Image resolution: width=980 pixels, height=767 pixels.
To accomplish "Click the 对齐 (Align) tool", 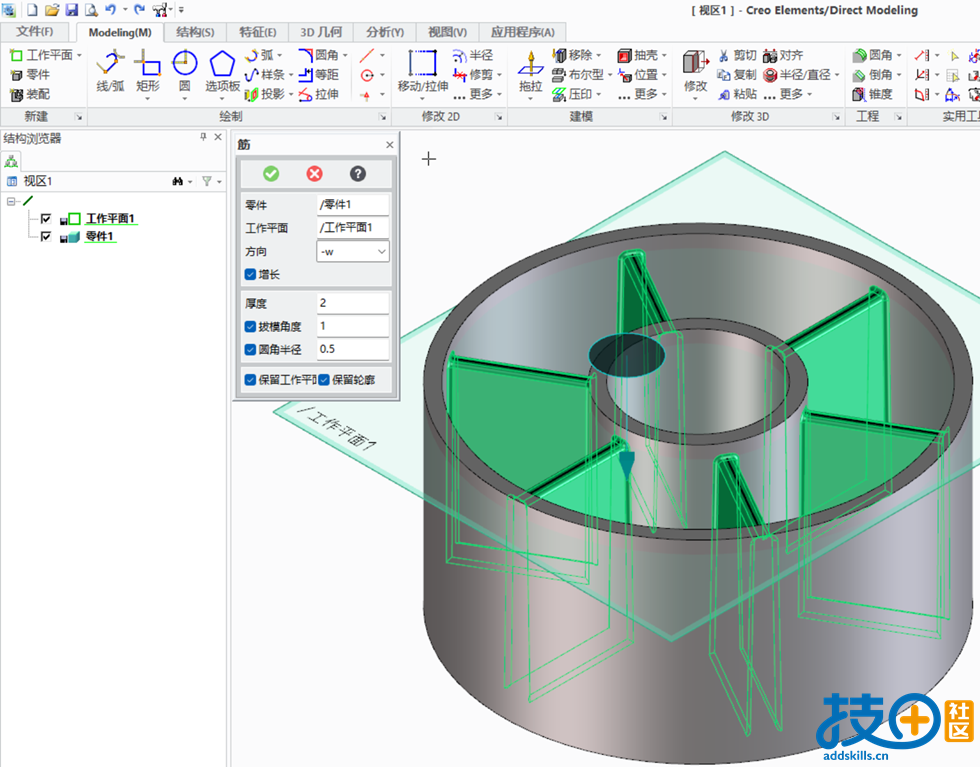I will point(783,56).
